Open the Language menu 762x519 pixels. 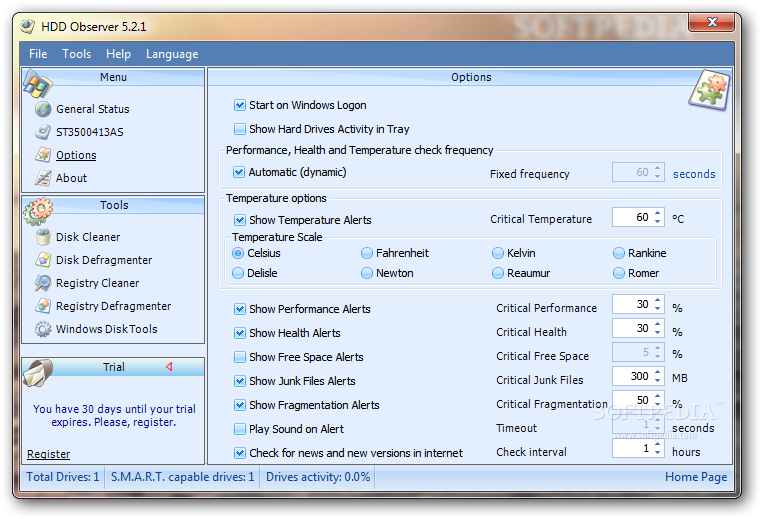coord(172,54)
